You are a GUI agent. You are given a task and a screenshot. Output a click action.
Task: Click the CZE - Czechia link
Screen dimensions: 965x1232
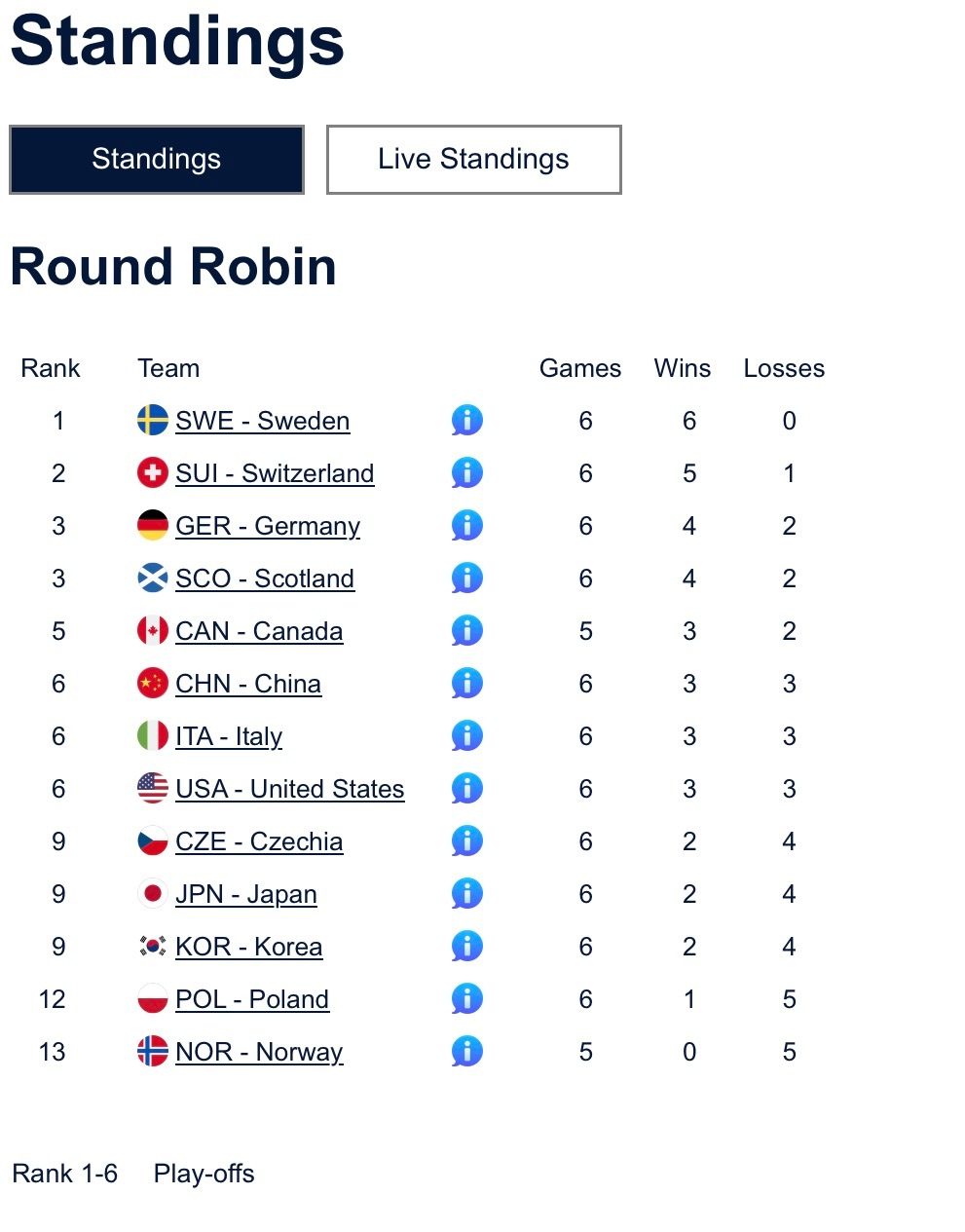coord(259,841)
